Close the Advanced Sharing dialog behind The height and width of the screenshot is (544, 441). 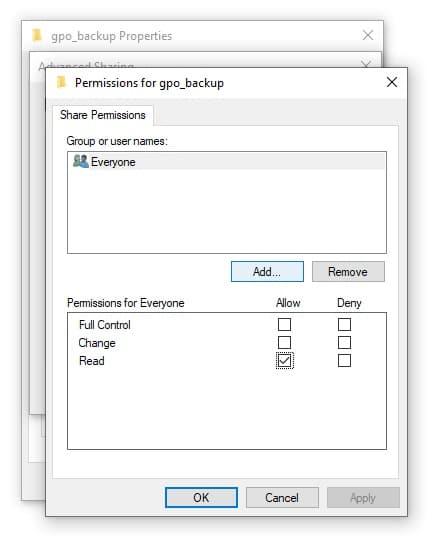click(366, 64)
